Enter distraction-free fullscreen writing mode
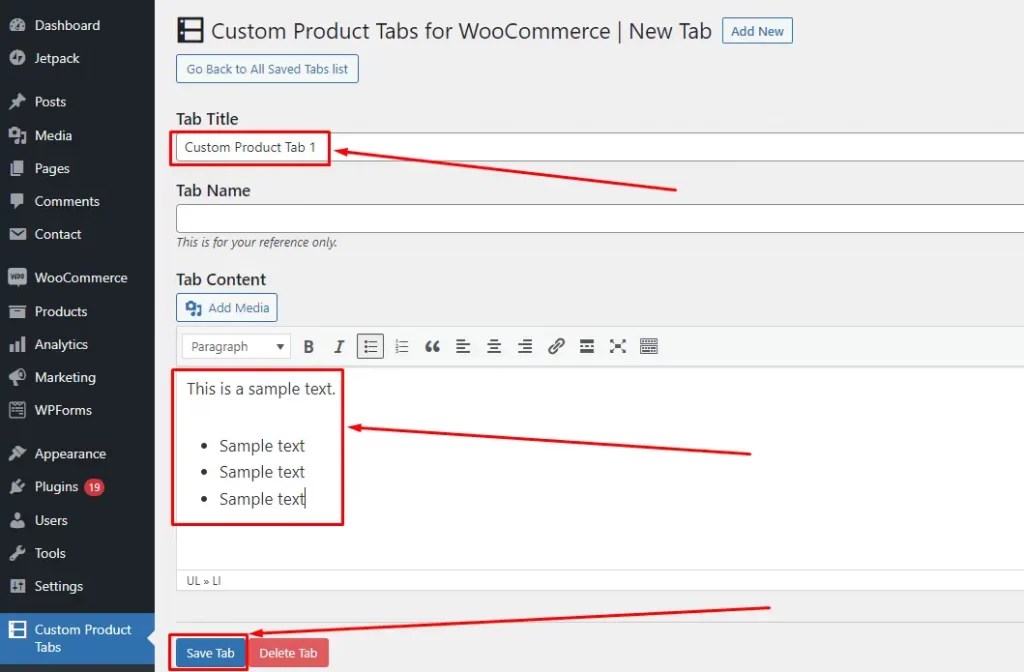Screen dimensions: 1024x672 (x=617, y=346)
